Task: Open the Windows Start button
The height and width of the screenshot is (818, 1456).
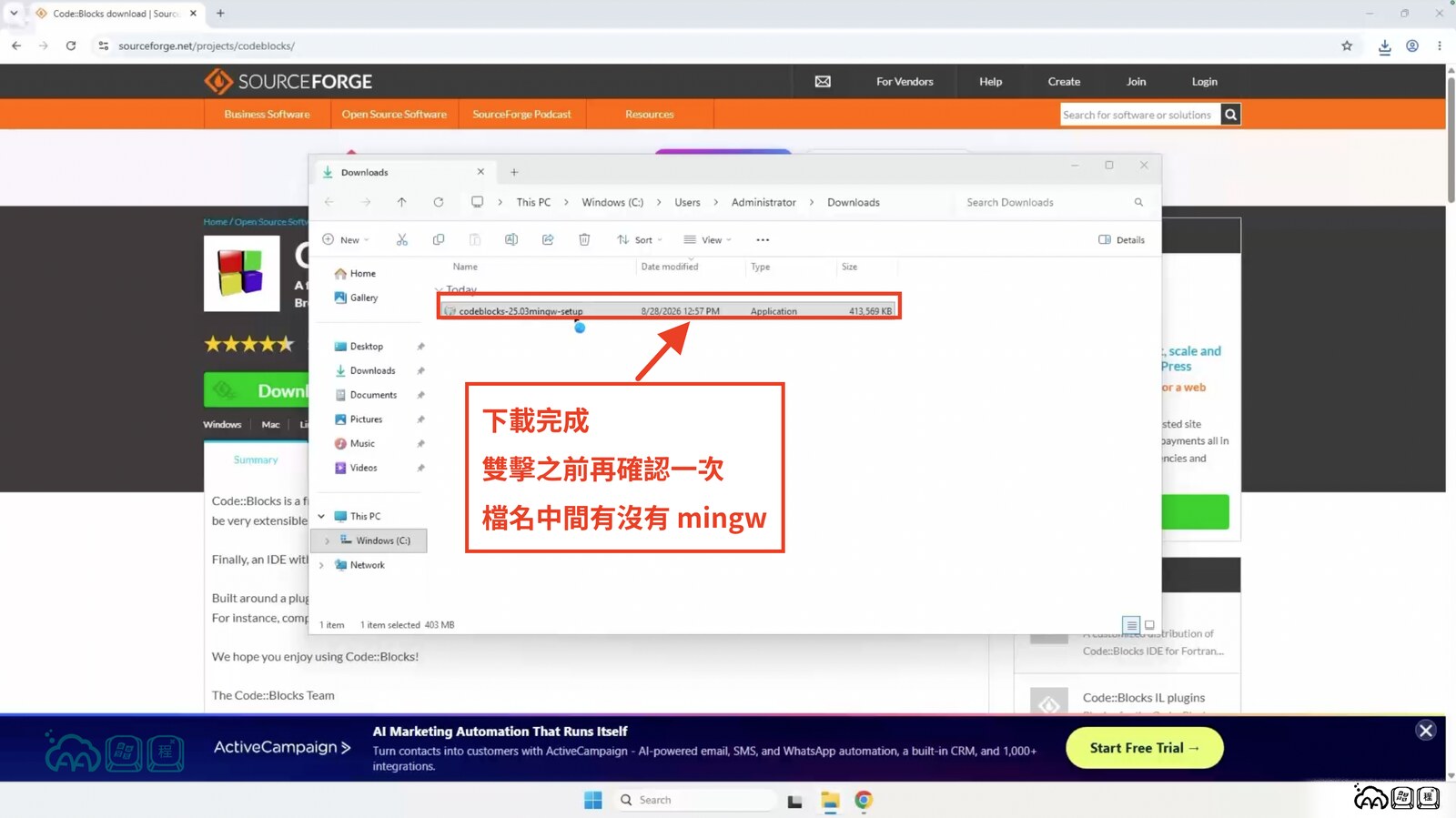Action: tap(593, 800)
